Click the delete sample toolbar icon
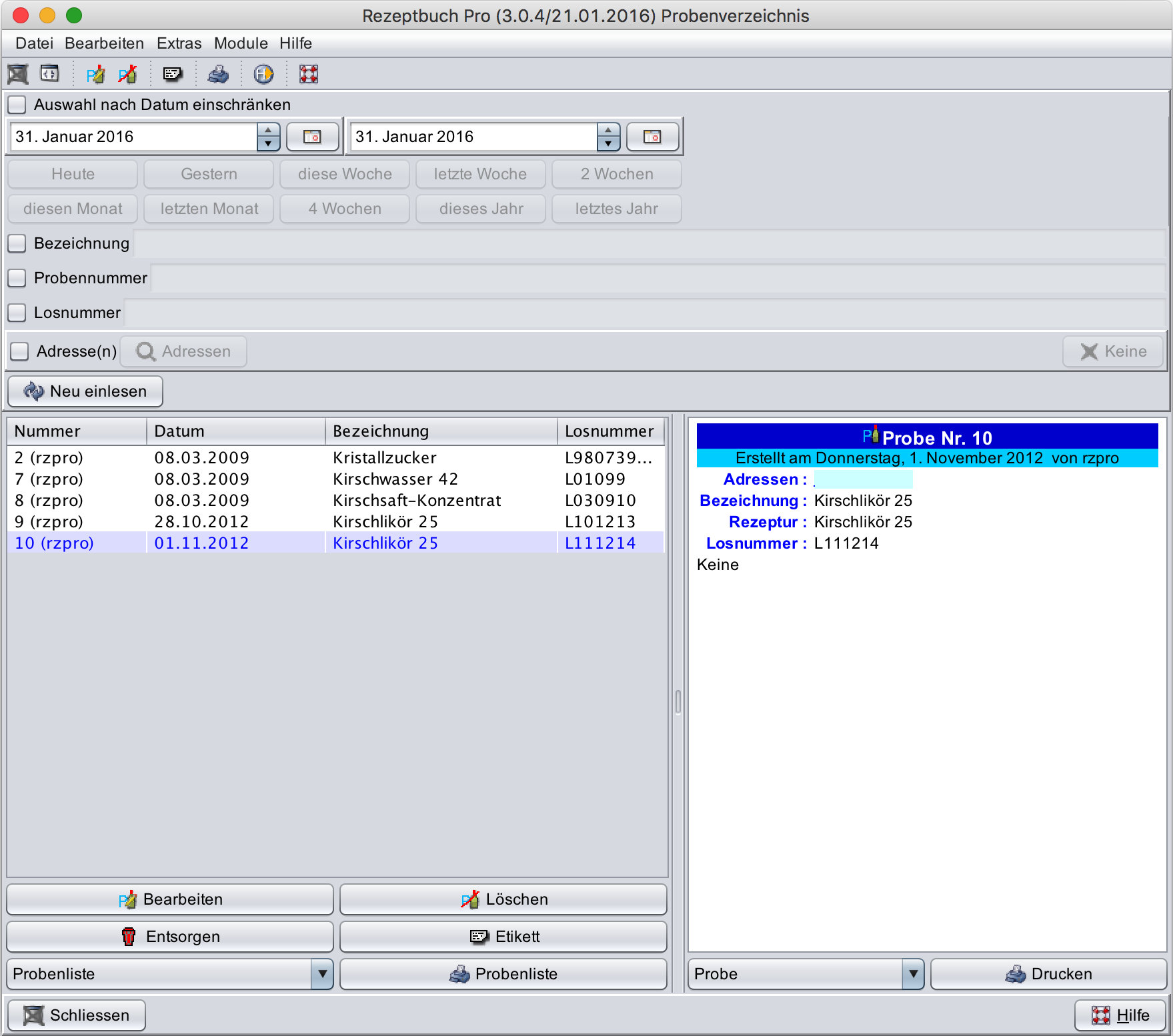 coord(127,74)
